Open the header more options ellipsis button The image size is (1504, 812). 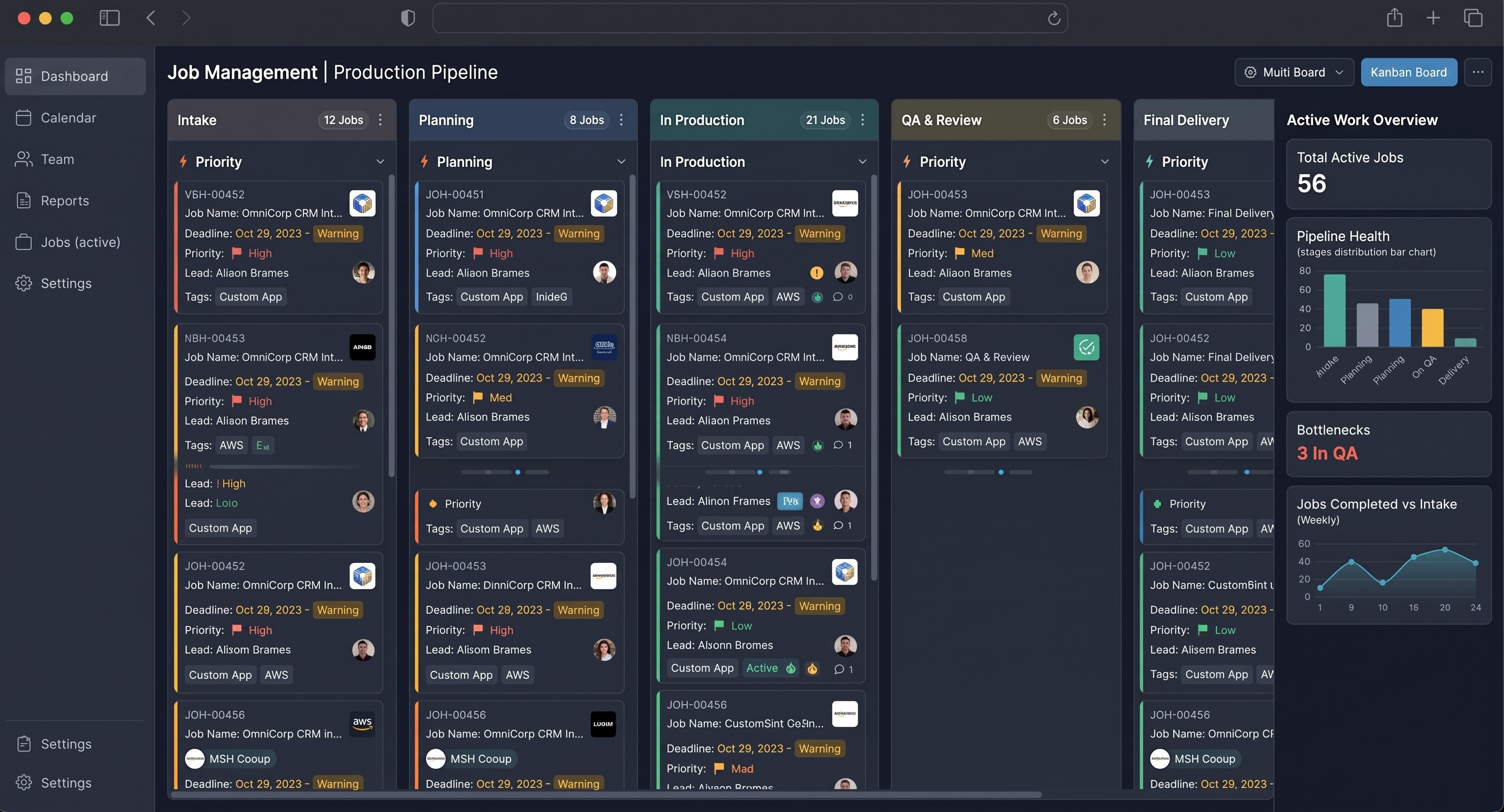pyautogui.click(x=1478, y=72)
